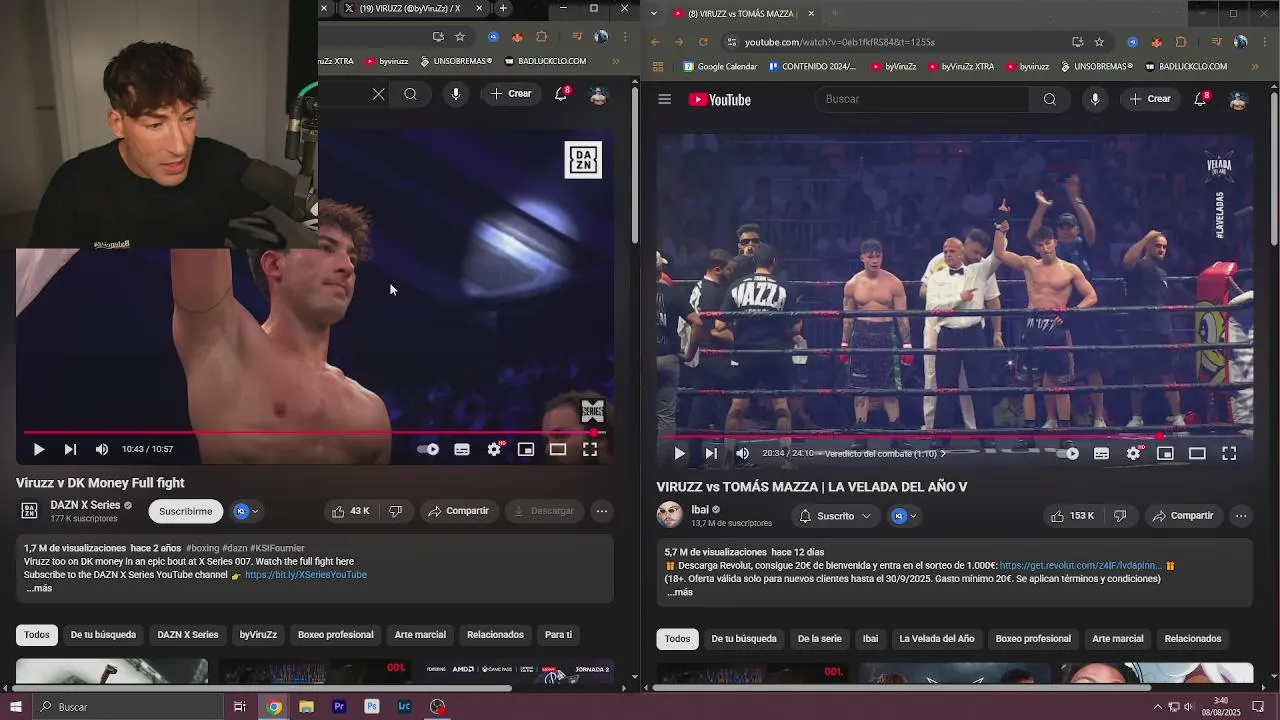The width and height of the screenshot is (1280, 720).
Task: Go to YouTube home via logo
Action: coord(720,99)
